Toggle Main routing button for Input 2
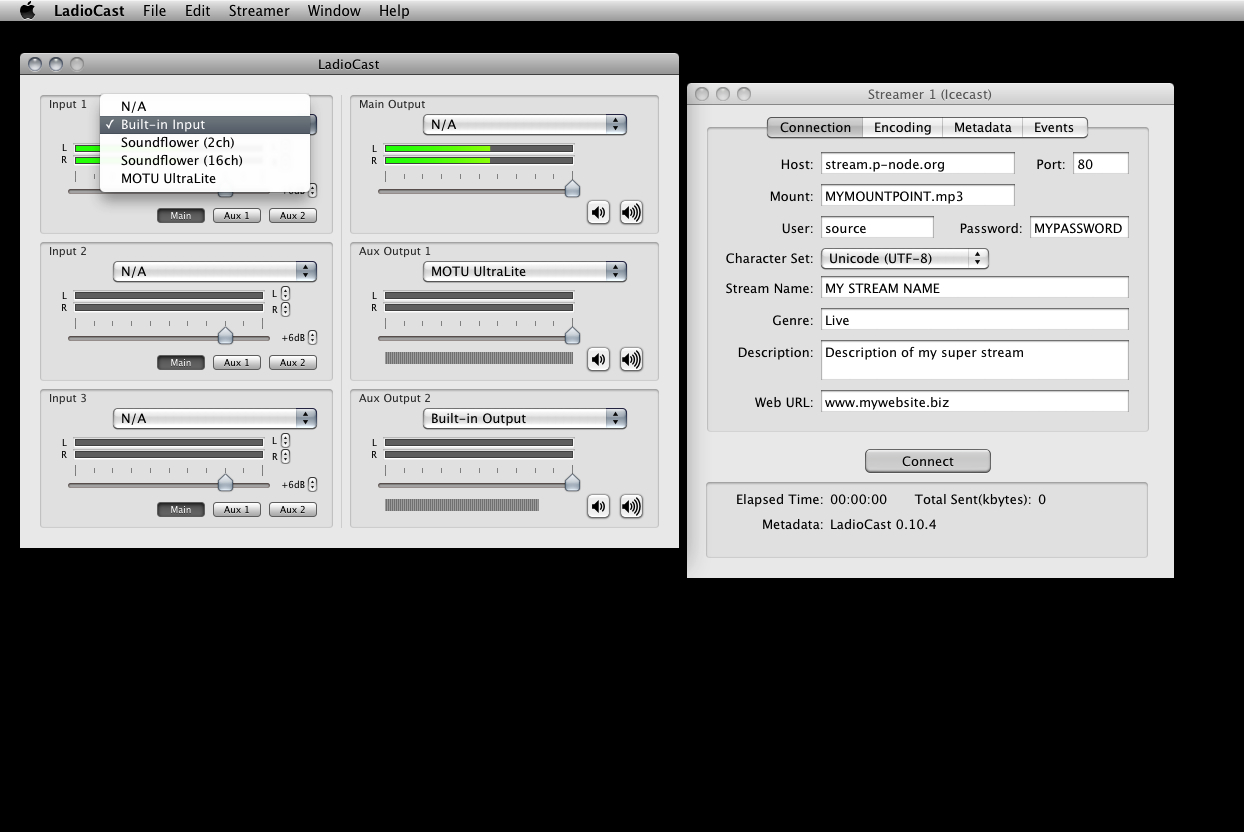The image size is (1244, 832). 180,363
